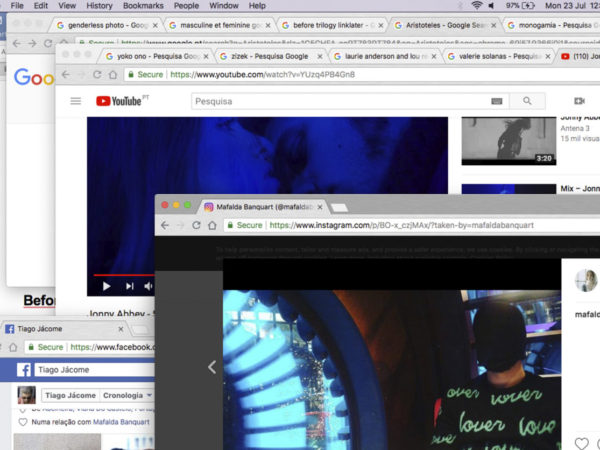Play the YouTube video

pyautogui.click(x=106, y=286)
